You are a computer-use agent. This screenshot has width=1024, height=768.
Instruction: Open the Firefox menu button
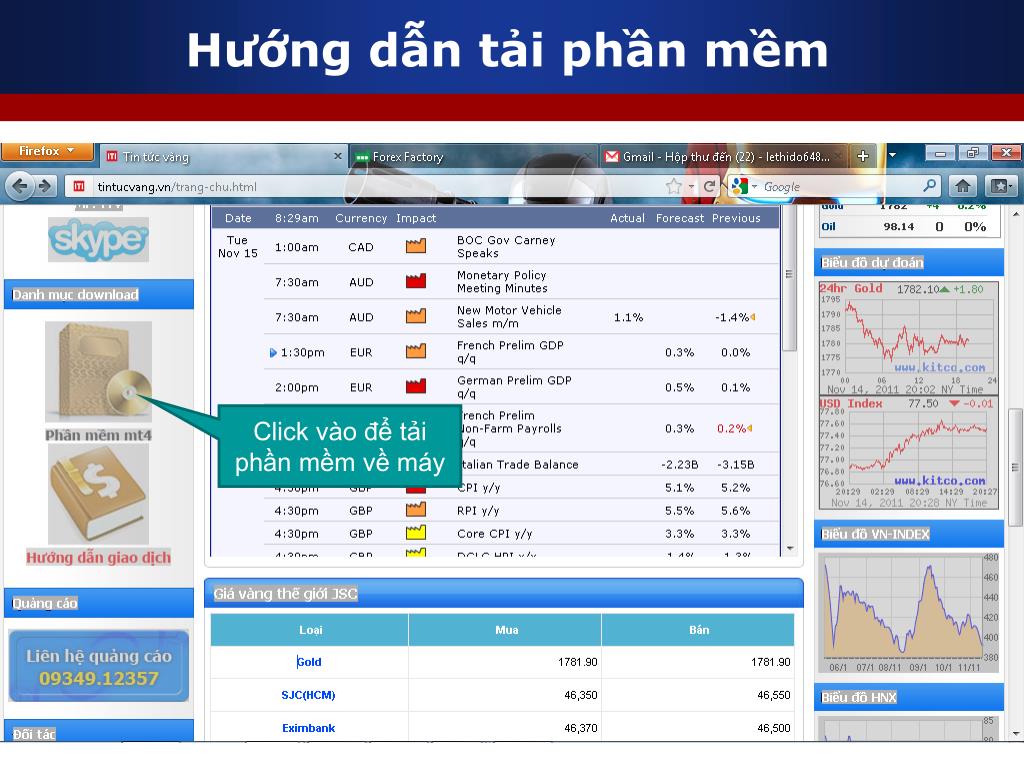click(47, 151)
